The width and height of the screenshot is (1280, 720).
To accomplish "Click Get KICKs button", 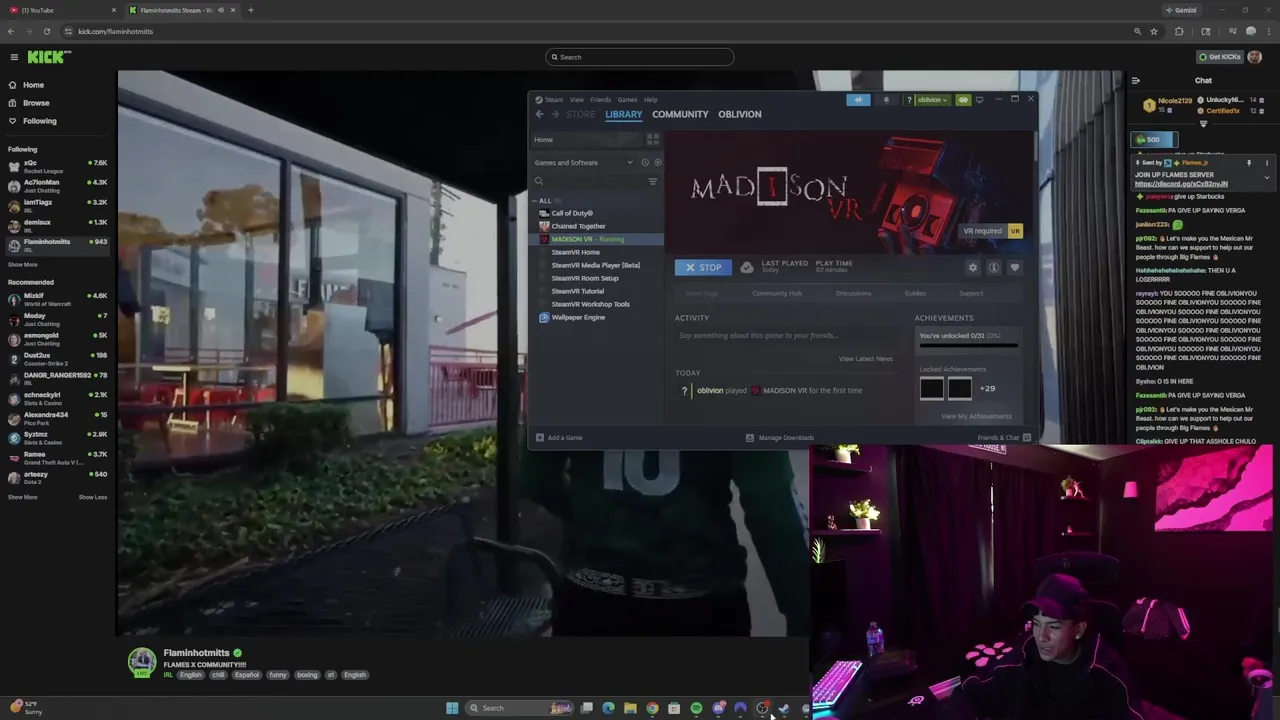I will click(x=1220, y=57).
